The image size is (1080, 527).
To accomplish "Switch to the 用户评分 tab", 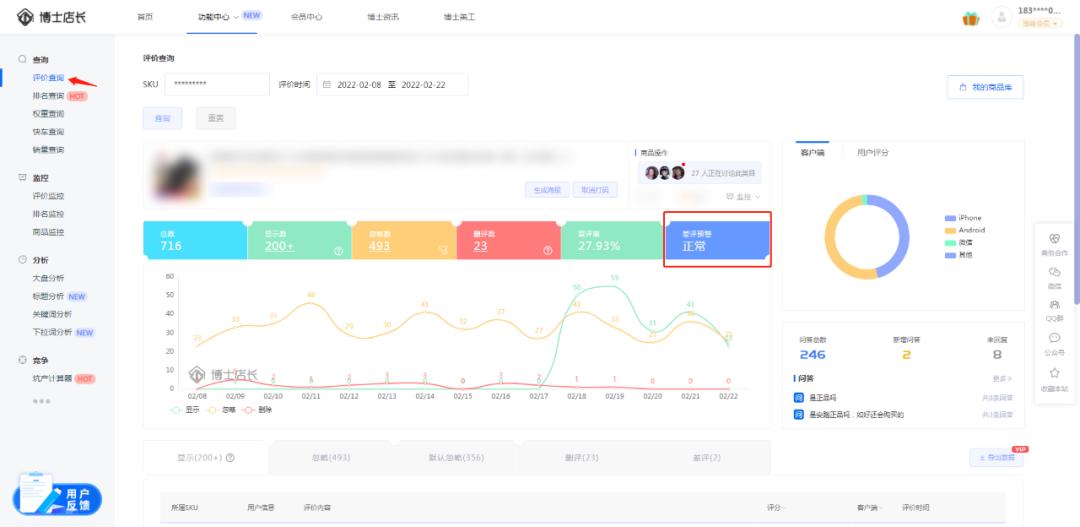I will [x=873, y=153].
